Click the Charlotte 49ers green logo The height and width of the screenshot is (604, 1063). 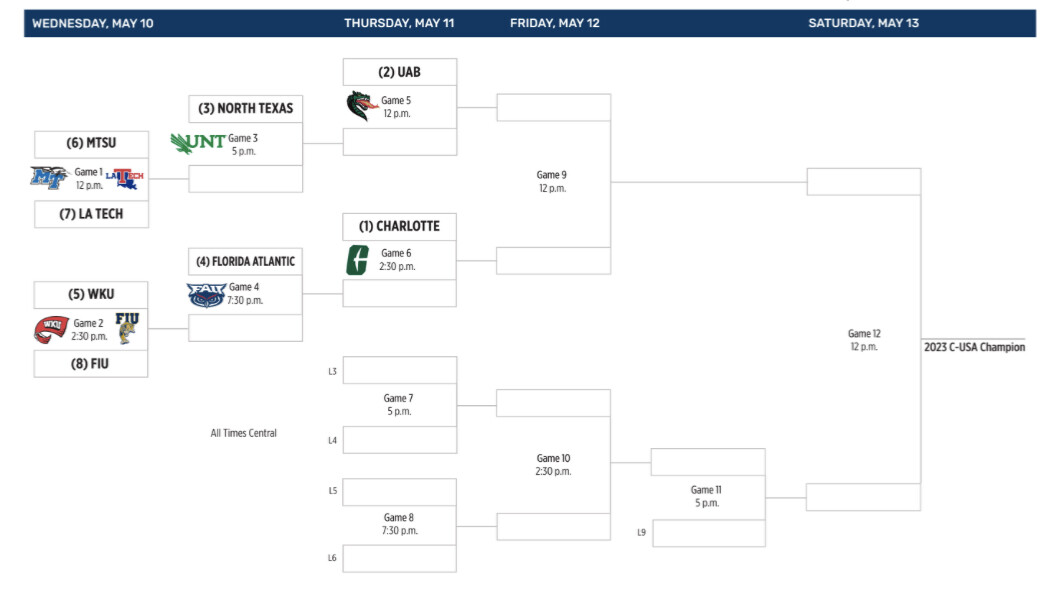tap(358, 259)
